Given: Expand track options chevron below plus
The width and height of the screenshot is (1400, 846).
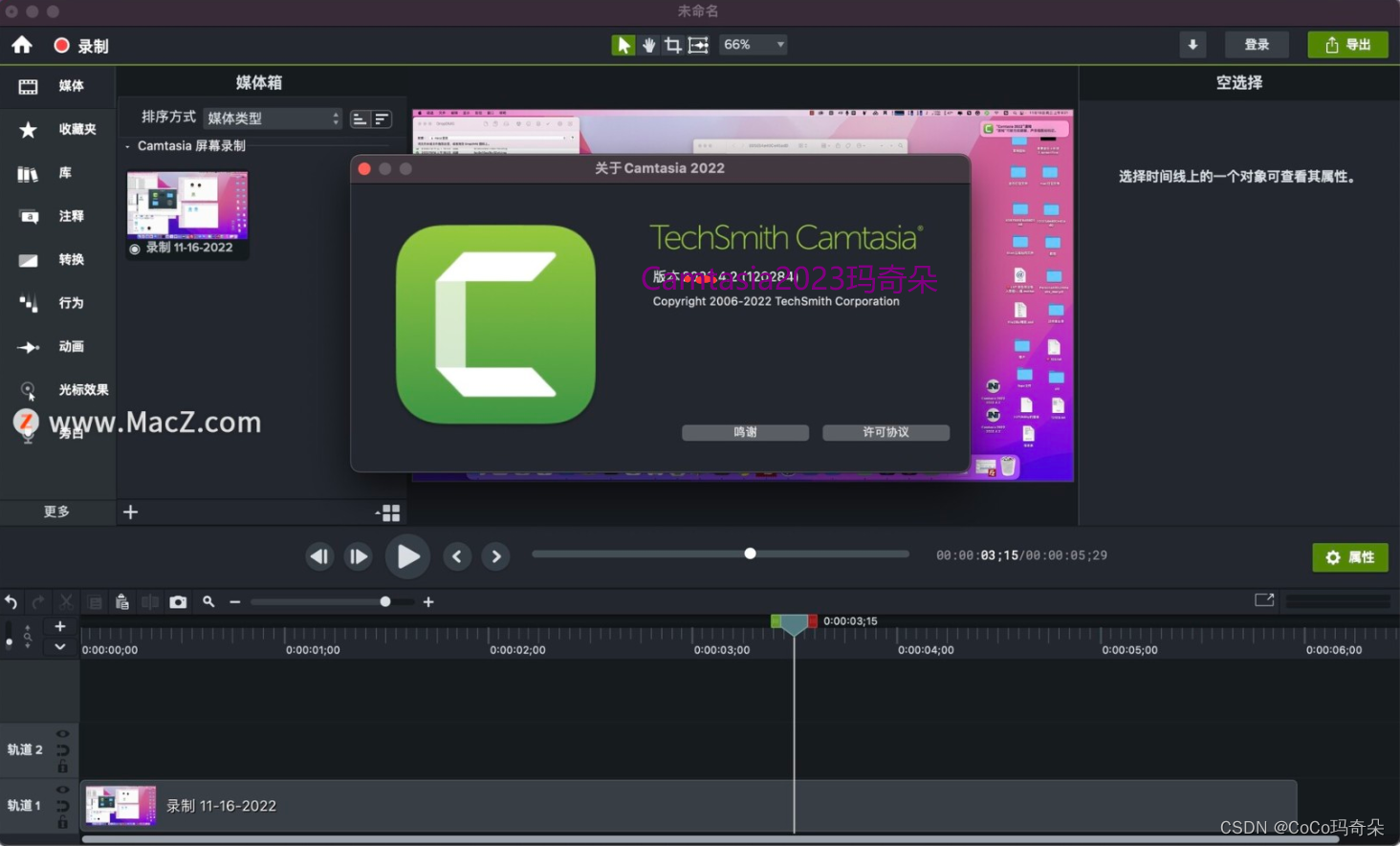Looking at the screenshot, I should (x=59, y=647).
